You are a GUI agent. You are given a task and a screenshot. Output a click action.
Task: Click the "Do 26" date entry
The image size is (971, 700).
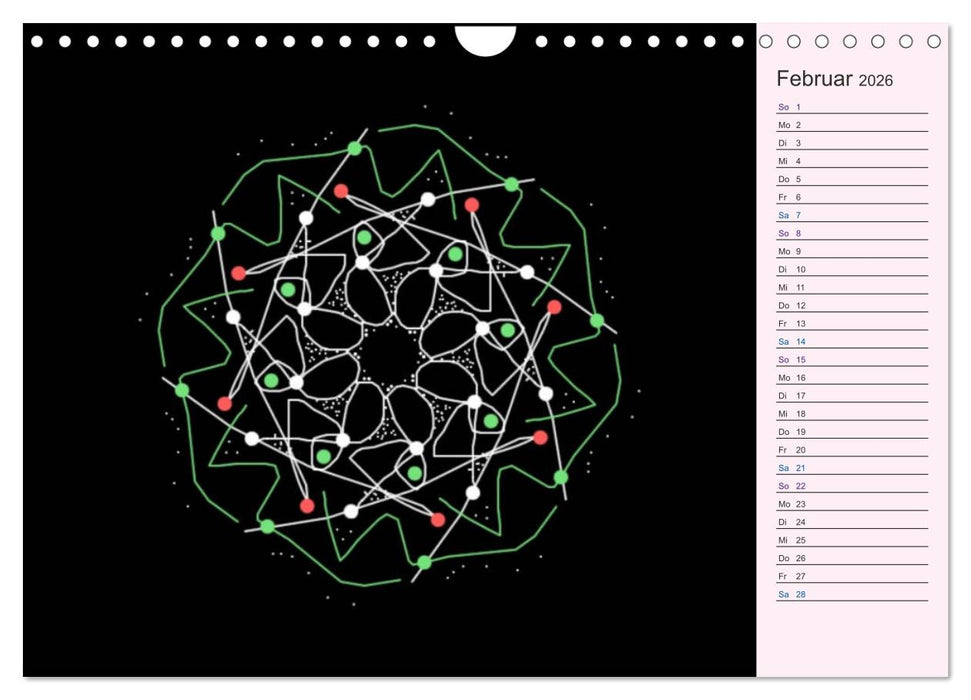click(789, 557)
